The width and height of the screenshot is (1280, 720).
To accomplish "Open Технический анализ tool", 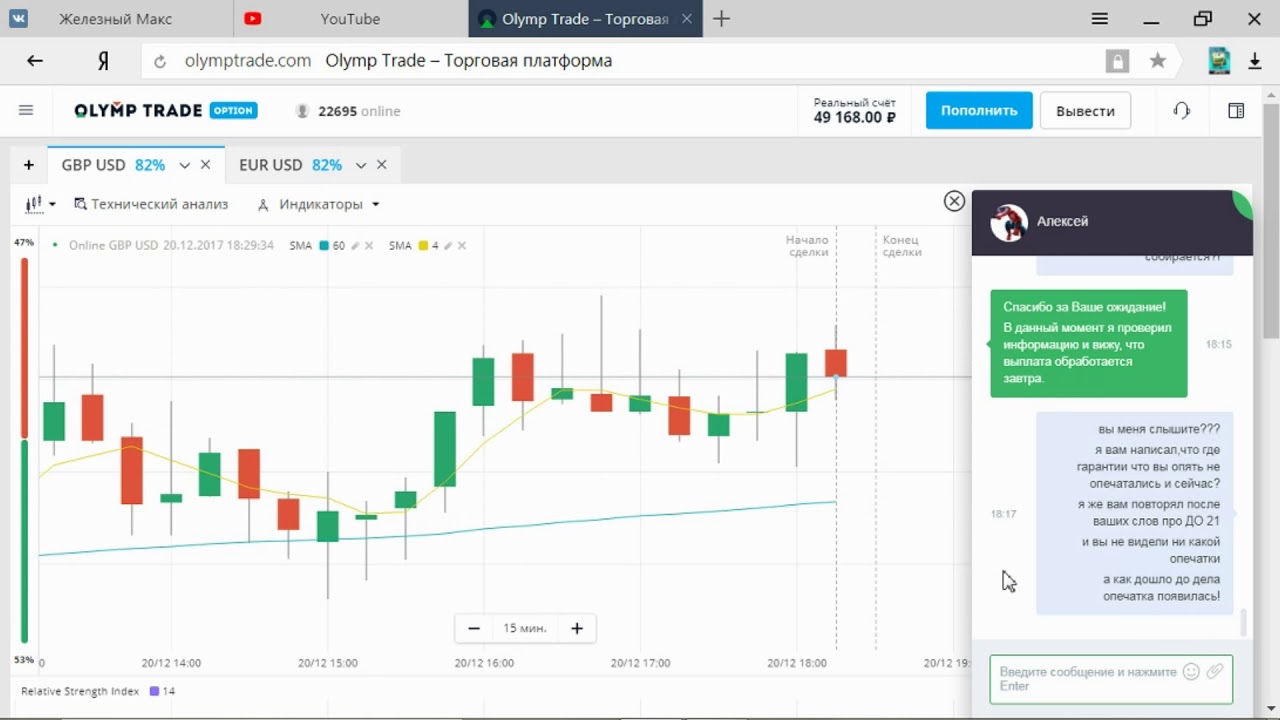I will pos(151,204).
